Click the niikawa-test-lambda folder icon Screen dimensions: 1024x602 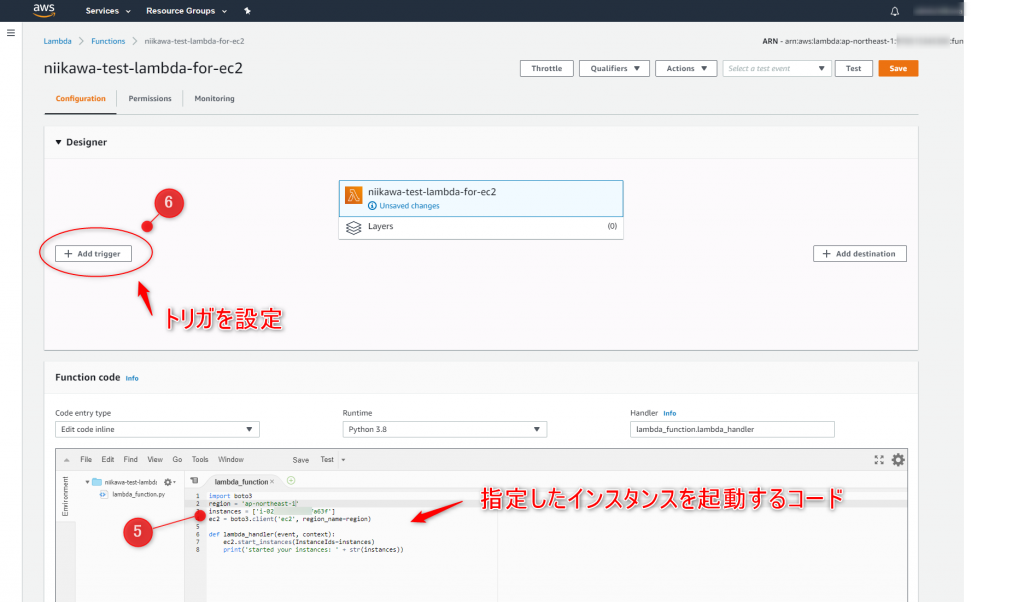pyautogui.click(x=97, y=482)
